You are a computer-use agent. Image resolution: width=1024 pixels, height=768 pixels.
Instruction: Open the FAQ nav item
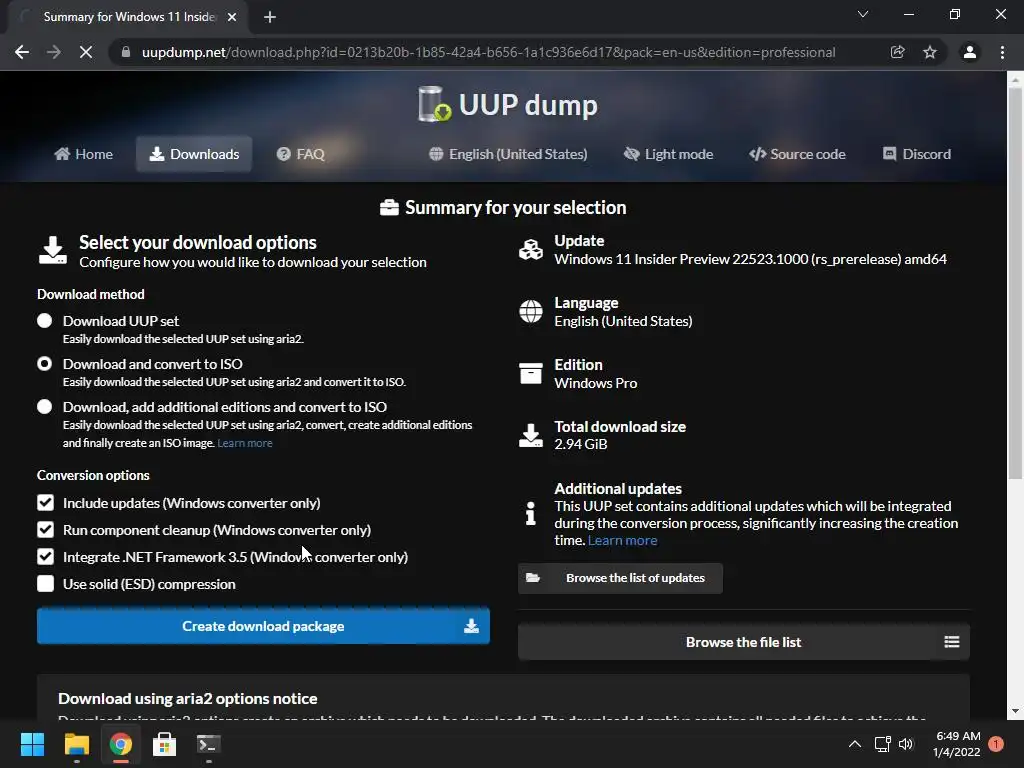pyautogui.click(x=300, y=154)
